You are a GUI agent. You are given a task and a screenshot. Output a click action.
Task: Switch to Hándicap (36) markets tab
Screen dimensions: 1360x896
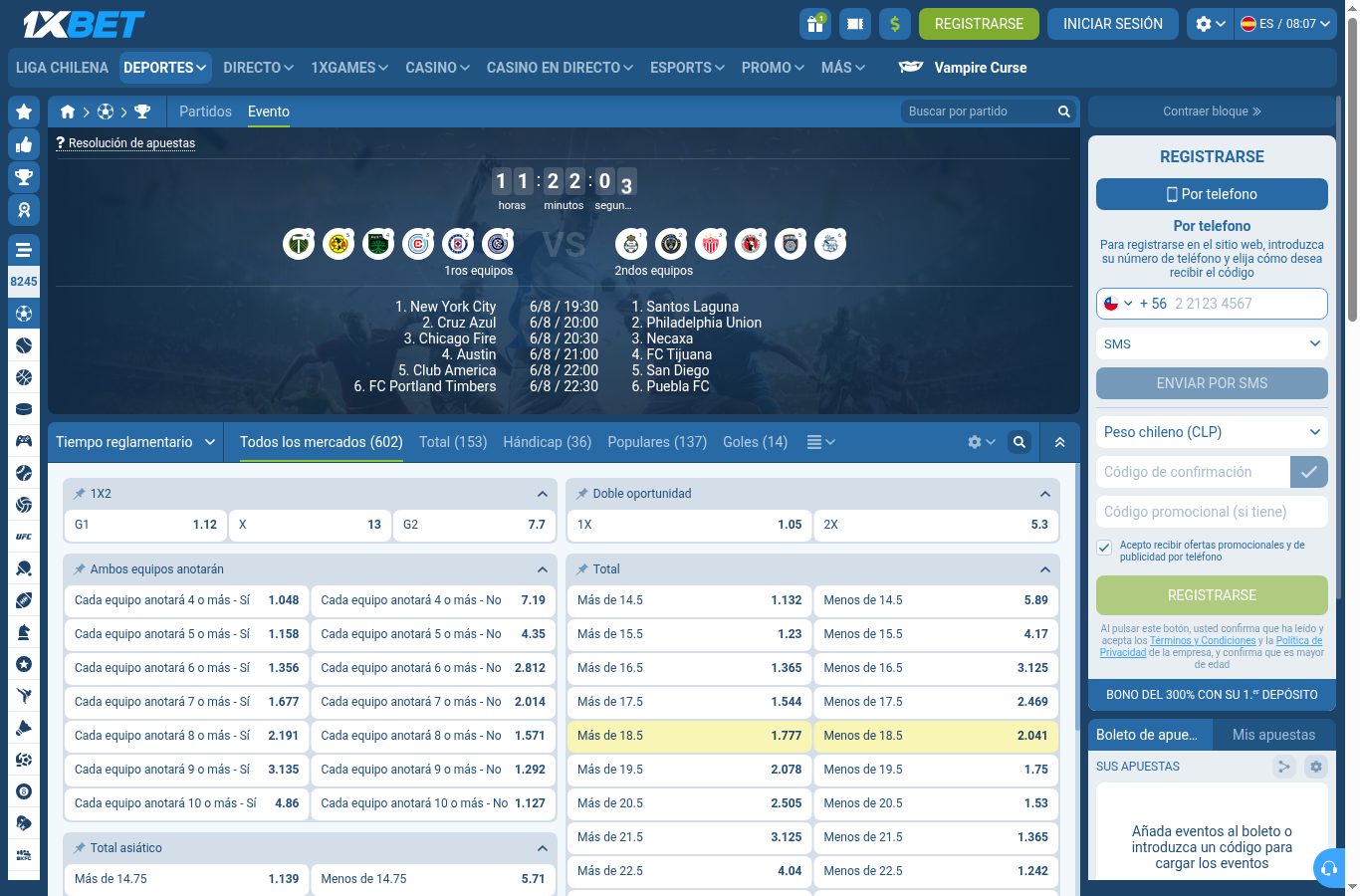point(548,442)
